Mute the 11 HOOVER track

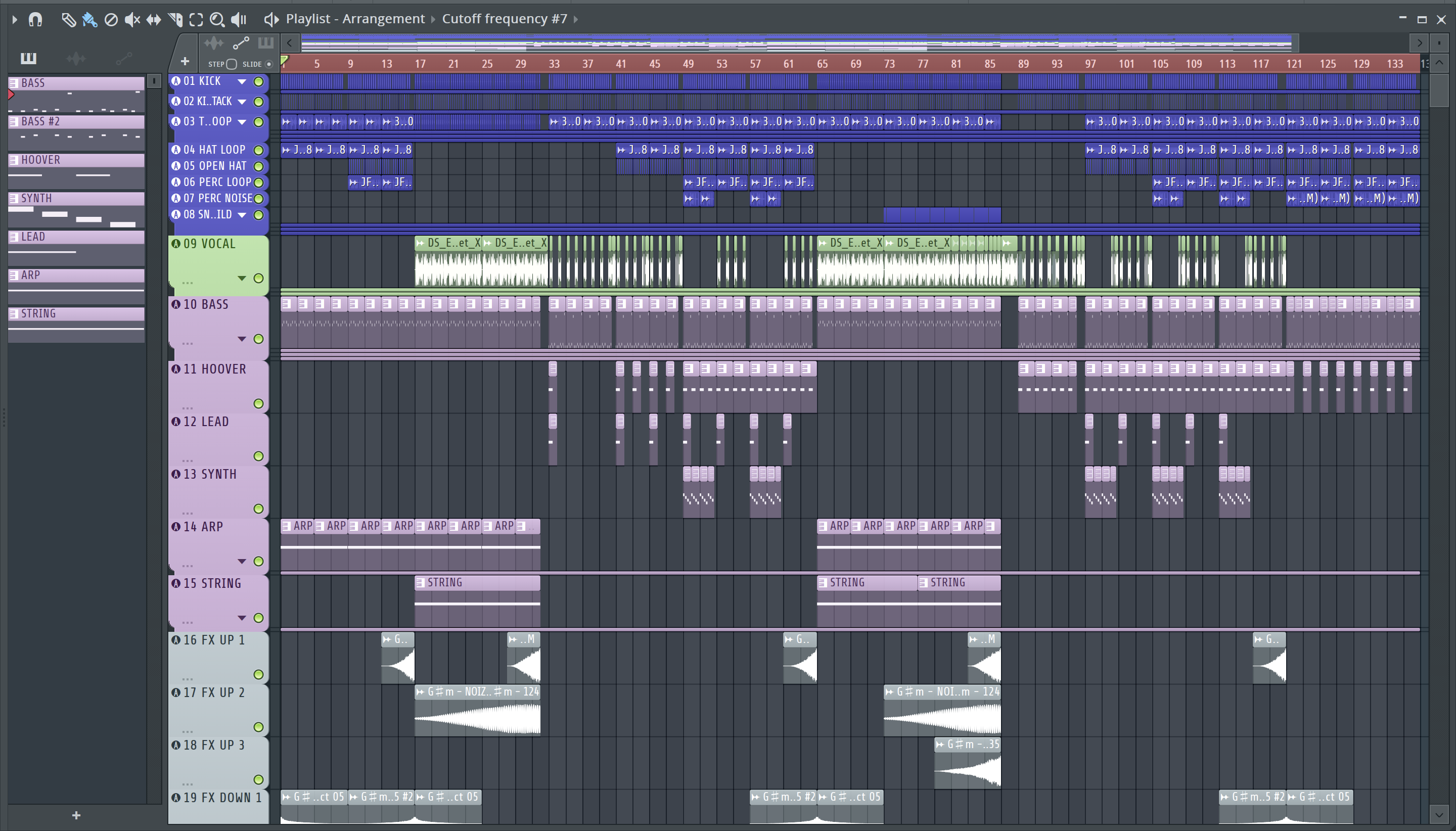pyautogui.click(x=258, y=403)
